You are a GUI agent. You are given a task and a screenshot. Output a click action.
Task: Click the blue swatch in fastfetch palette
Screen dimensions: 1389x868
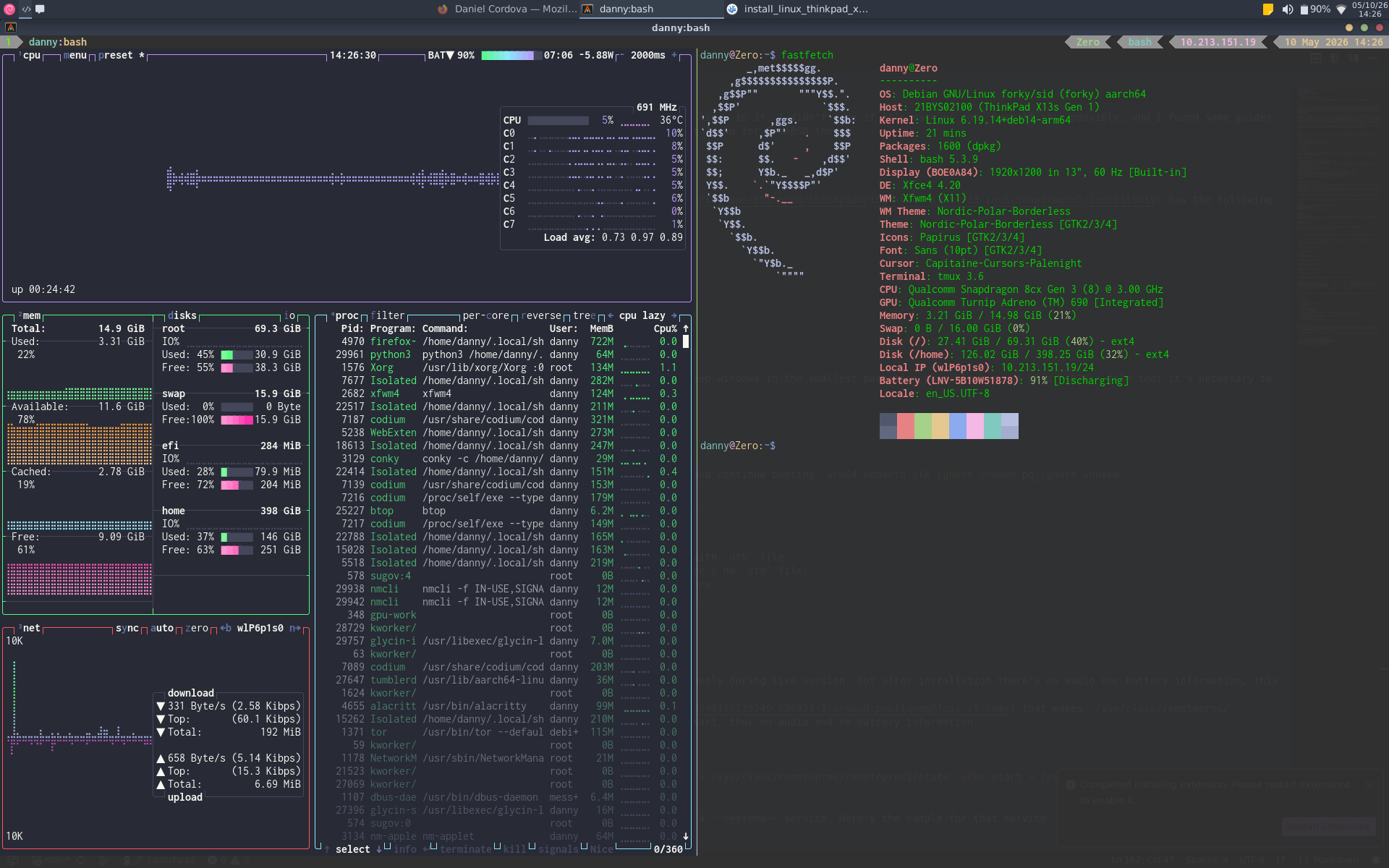point(958,426)
